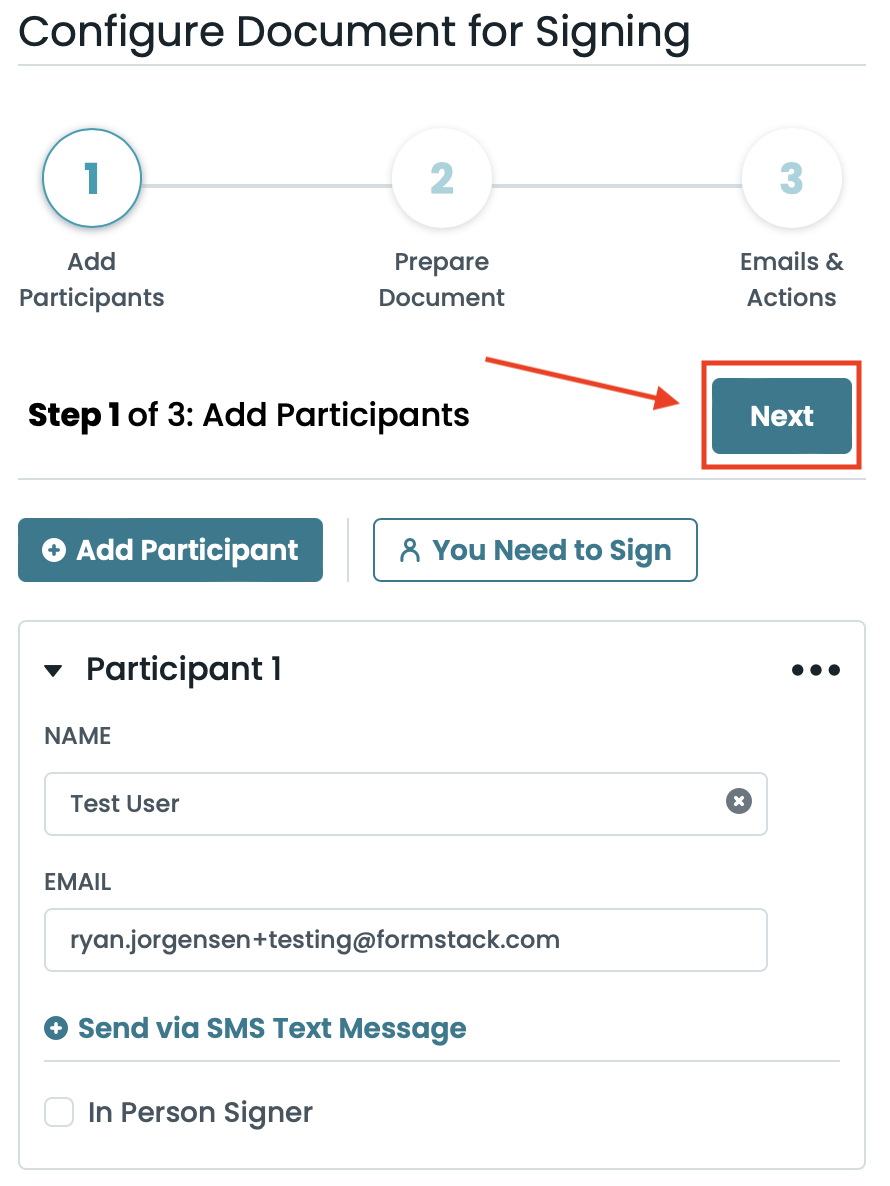Screen dimensions: 890x1186
Task: Go to the Emails & Actions step label
Action: [x=791, y=280]
